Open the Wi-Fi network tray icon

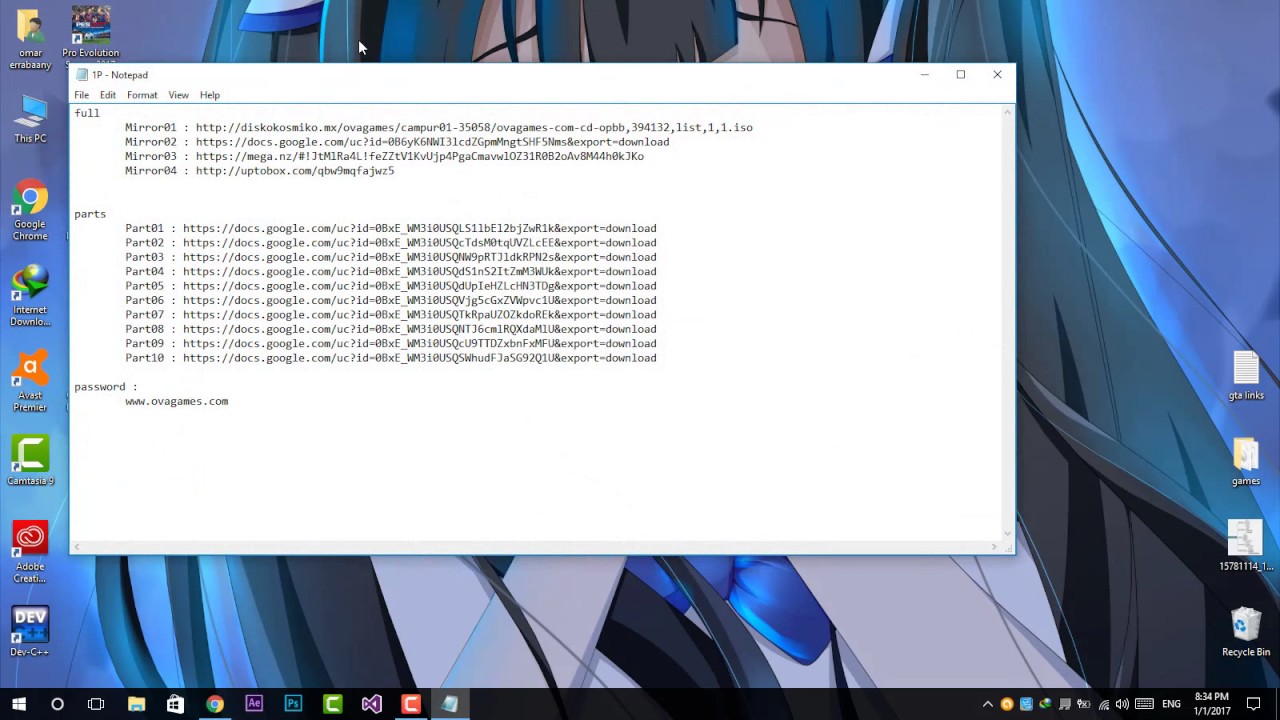pyautogui.click(x=1104, y=704)
